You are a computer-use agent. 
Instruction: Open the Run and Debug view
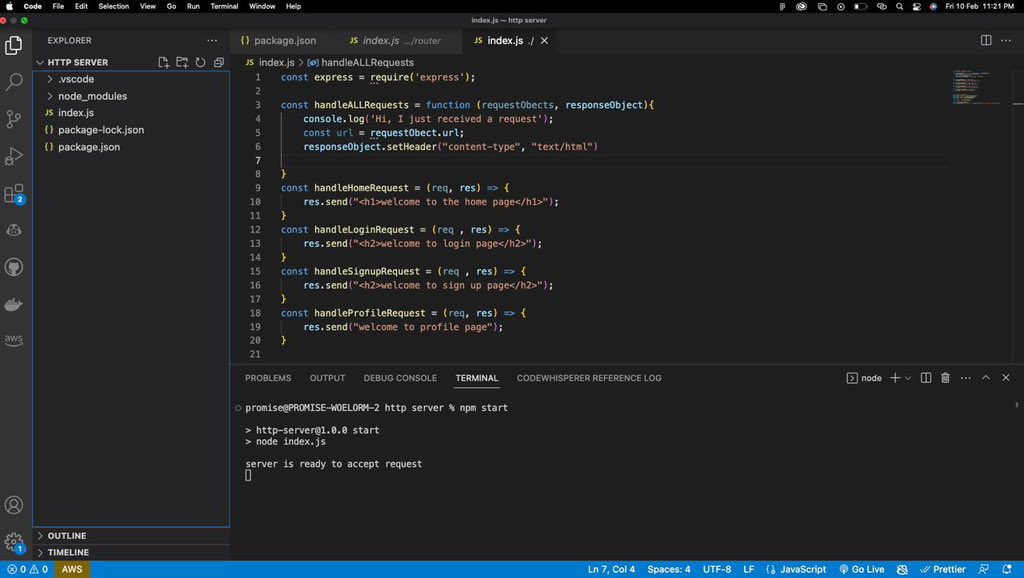pos(14,156)
